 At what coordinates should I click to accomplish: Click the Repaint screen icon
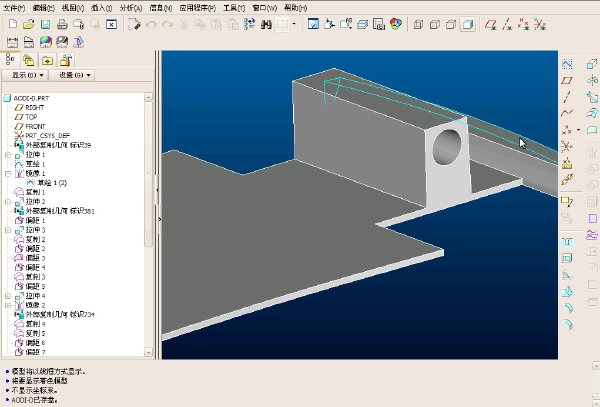pyautogui.click(x=313, y=24)
